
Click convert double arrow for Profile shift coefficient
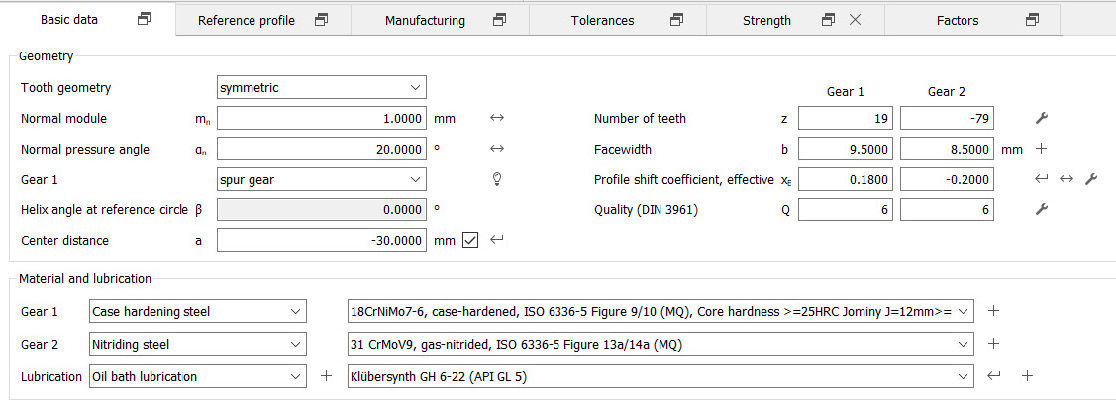[x=1066, y=179]
